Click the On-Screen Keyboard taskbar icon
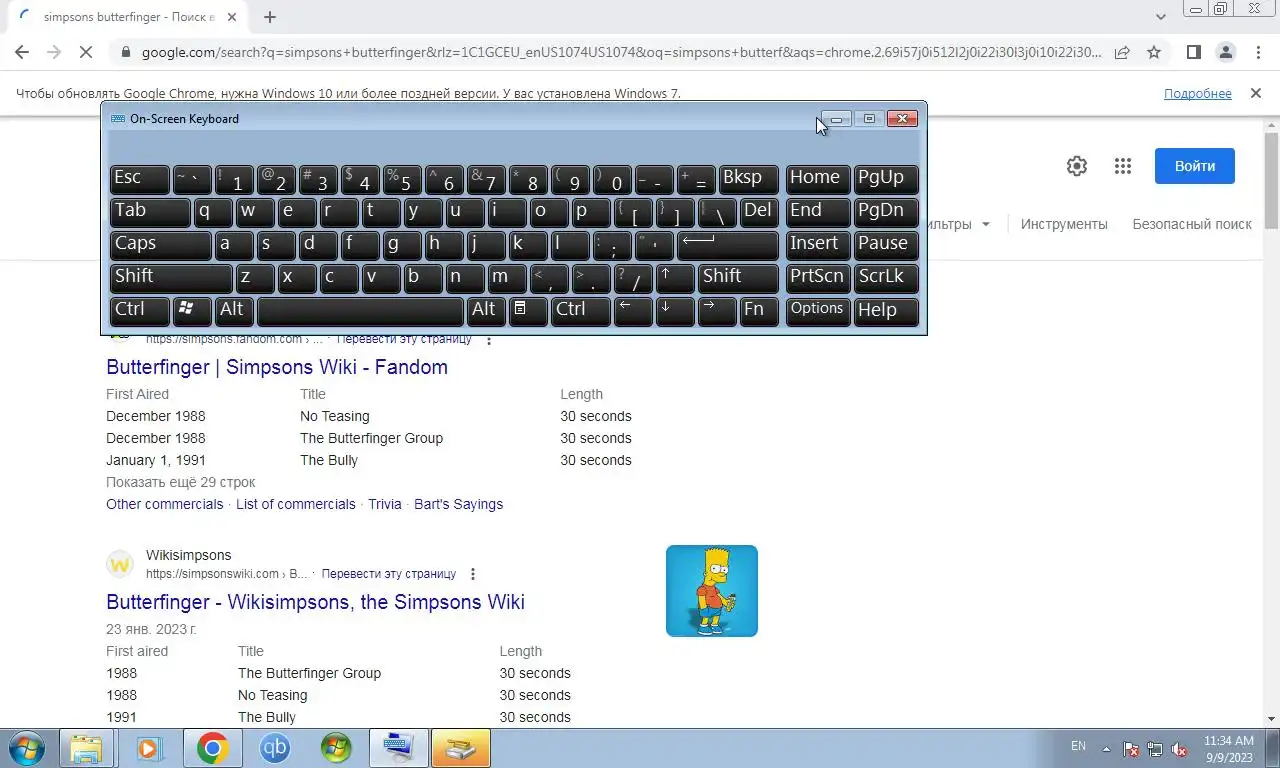 coord(398,748)
